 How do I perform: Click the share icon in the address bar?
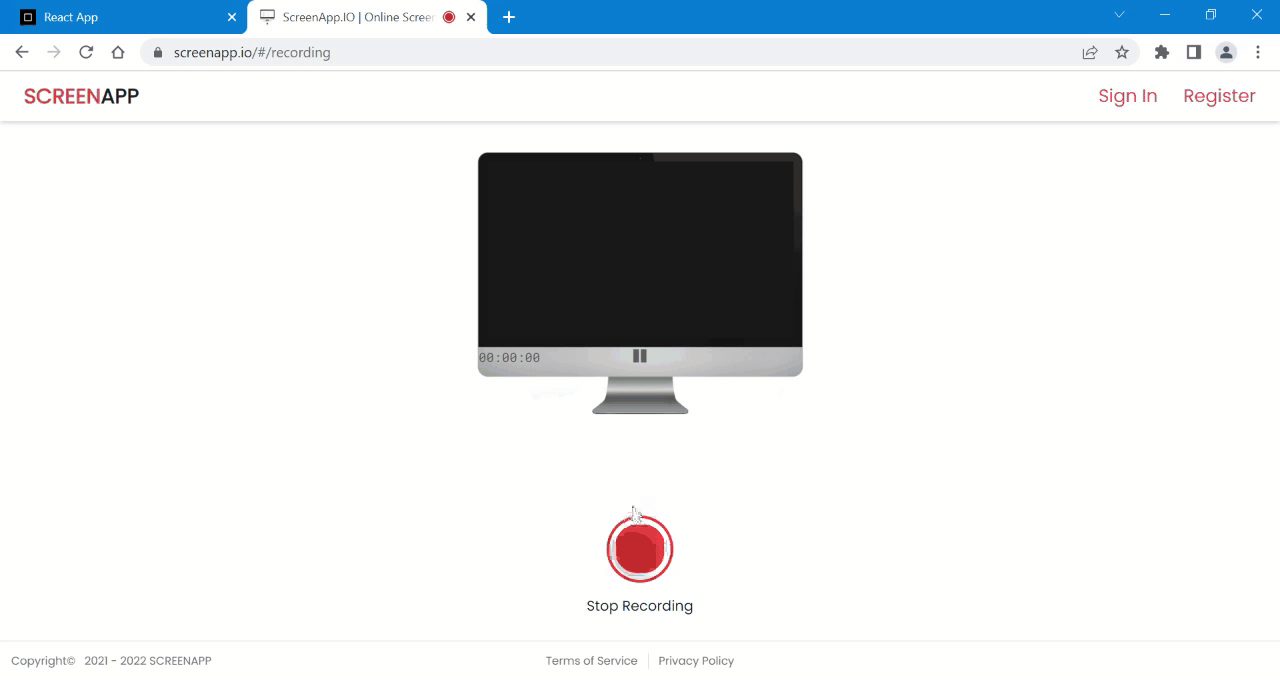[x=1089, y=52]
